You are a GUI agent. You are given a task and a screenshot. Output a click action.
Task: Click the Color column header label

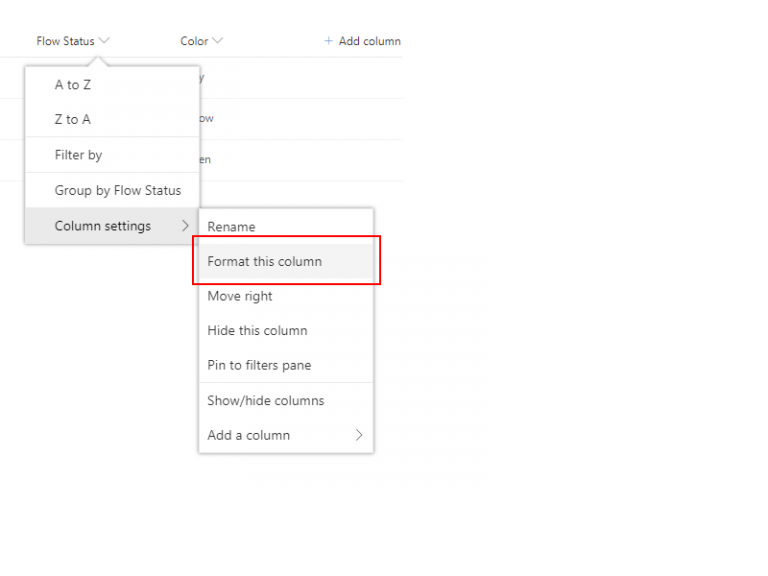point(194,41)
